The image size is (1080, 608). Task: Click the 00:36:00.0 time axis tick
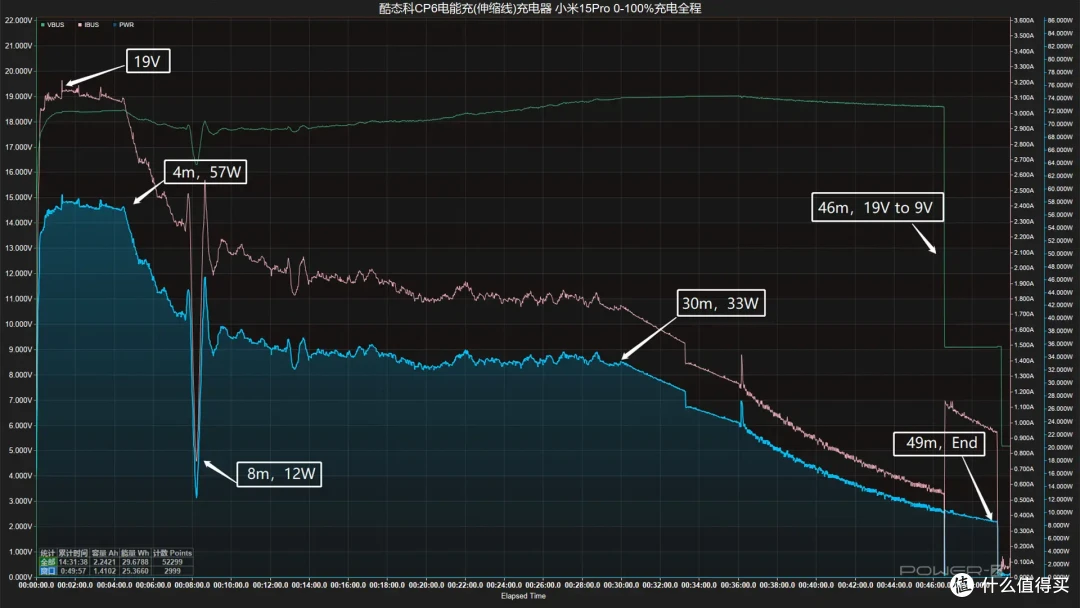click(x=738, y=585)
